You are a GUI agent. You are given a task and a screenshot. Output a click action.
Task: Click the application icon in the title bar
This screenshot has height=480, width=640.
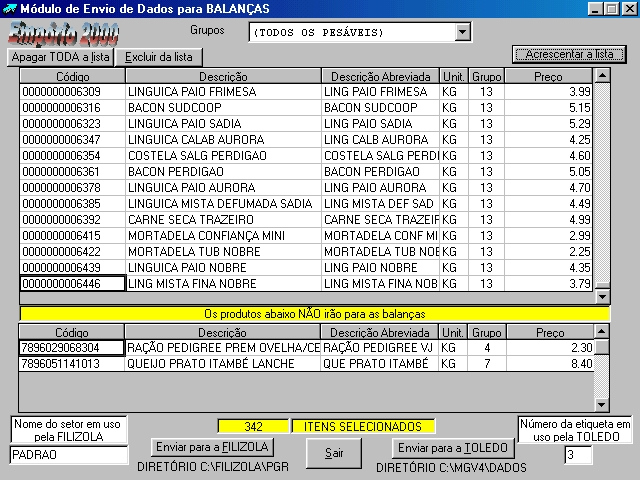[9, 9]
